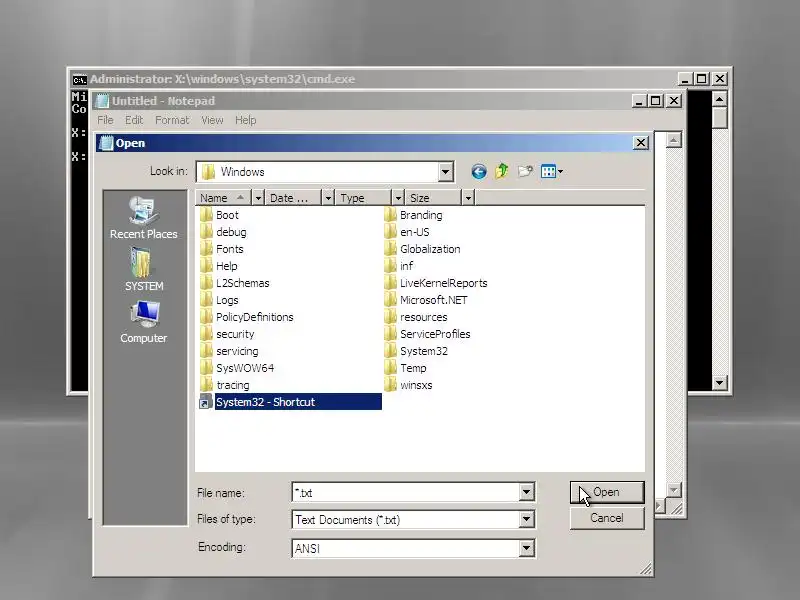Expand the Files of type dropdown
This screenshot has height=600, width=800.
click(x=526, y=519)
